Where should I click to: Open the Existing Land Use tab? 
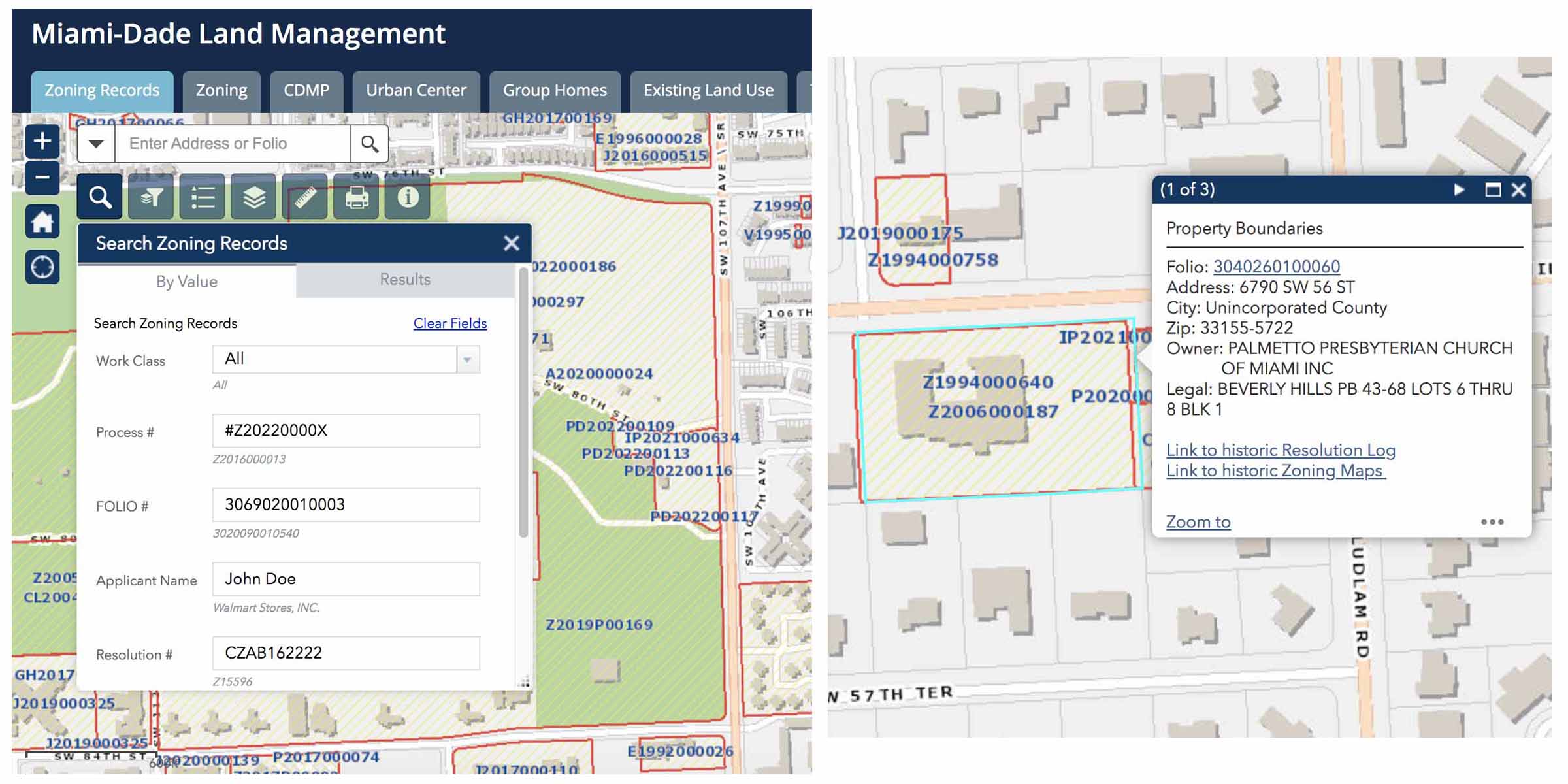[x=708, y=91]
